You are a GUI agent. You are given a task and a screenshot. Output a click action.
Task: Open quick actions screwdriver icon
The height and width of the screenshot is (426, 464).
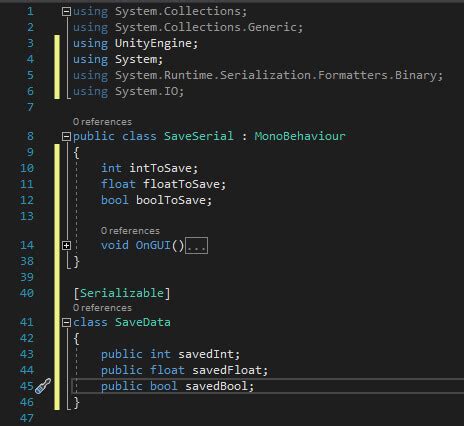click(43, 386)
